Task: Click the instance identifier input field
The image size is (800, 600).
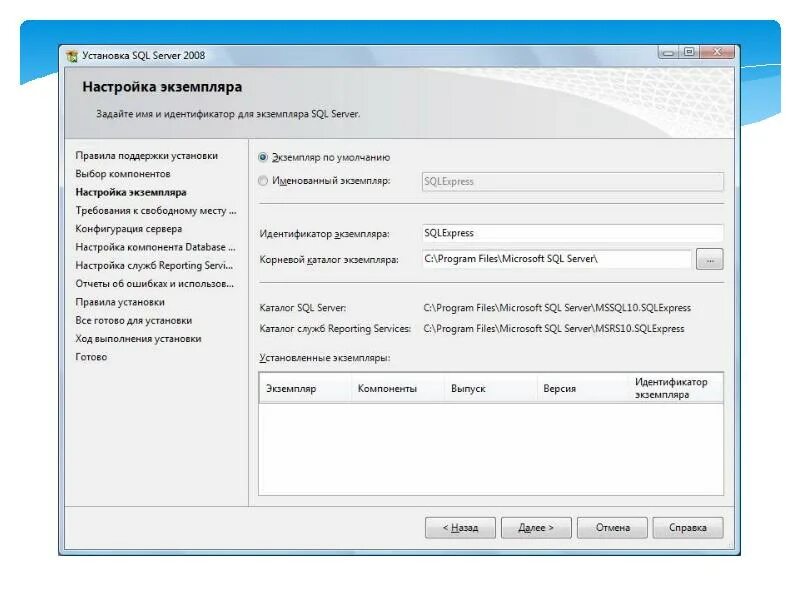Action: (572, 233)
